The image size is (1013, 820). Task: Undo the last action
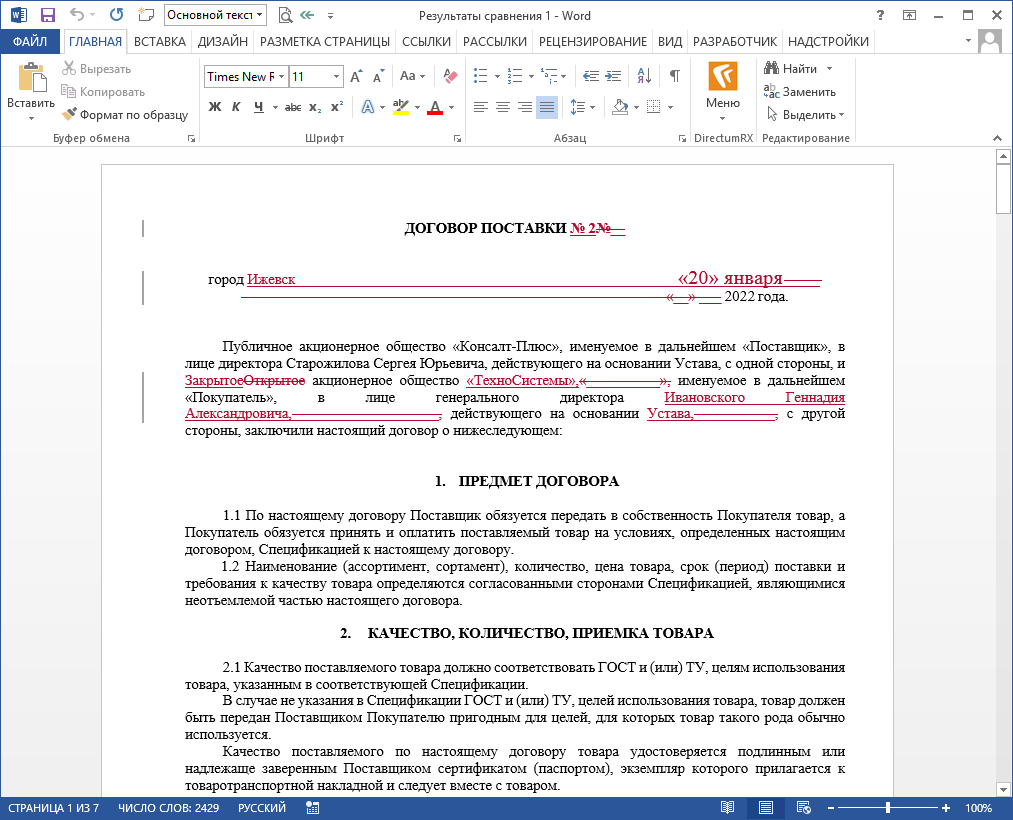pyautogui.click(x=77, y=15)
